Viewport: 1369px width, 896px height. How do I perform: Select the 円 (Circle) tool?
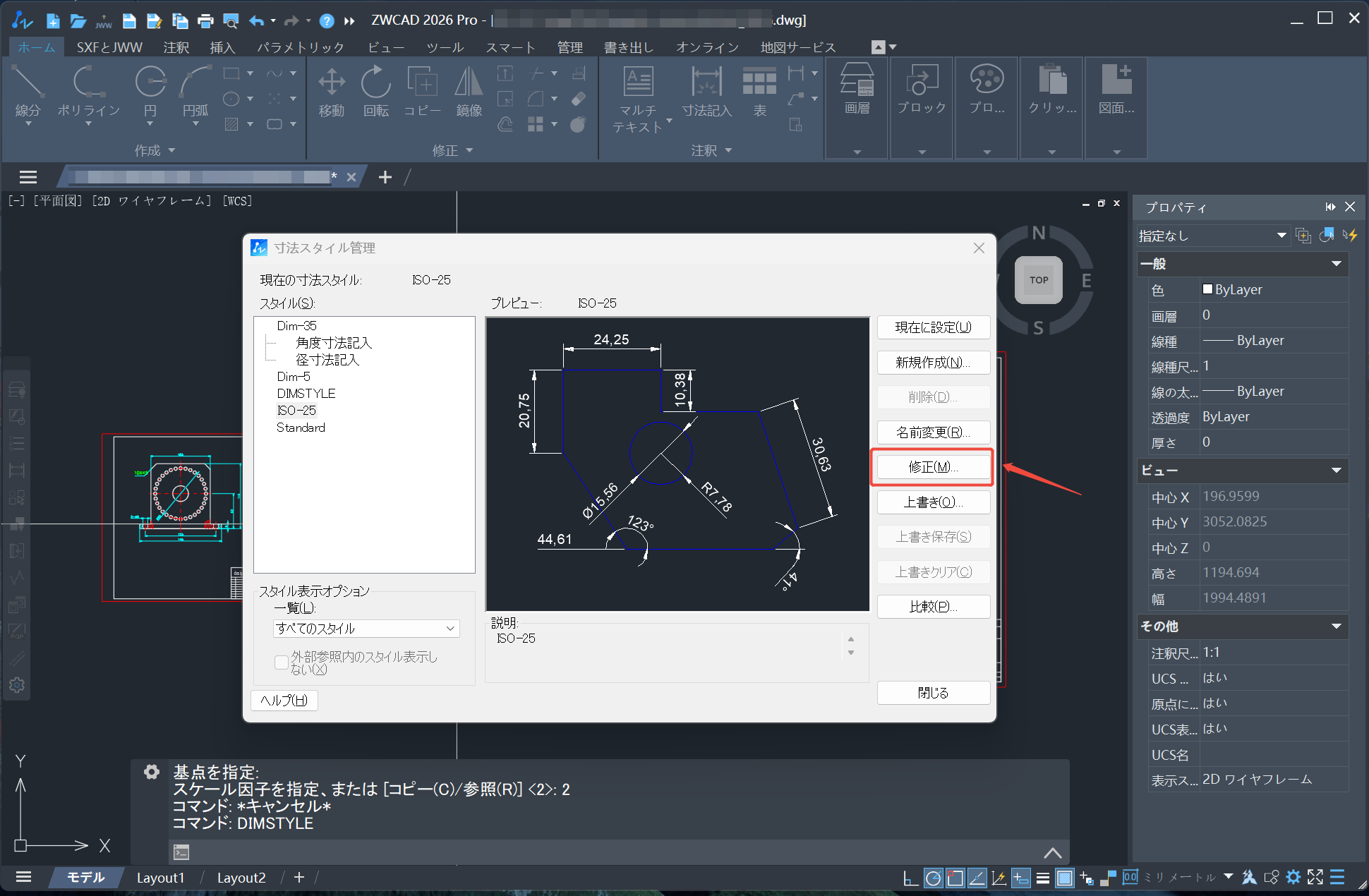pyautogui.click(x=149, y=92)
